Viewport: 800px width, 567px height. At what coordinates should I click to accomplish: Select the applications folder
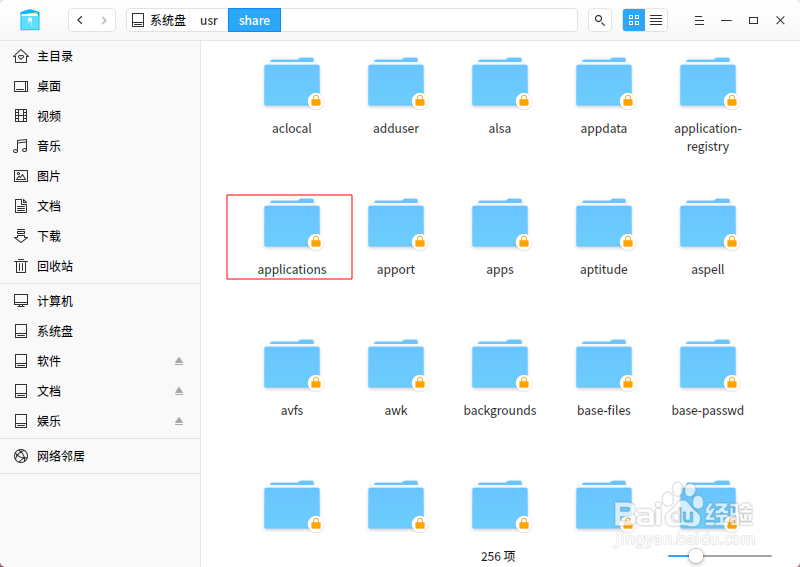click(x=290, y=237)
